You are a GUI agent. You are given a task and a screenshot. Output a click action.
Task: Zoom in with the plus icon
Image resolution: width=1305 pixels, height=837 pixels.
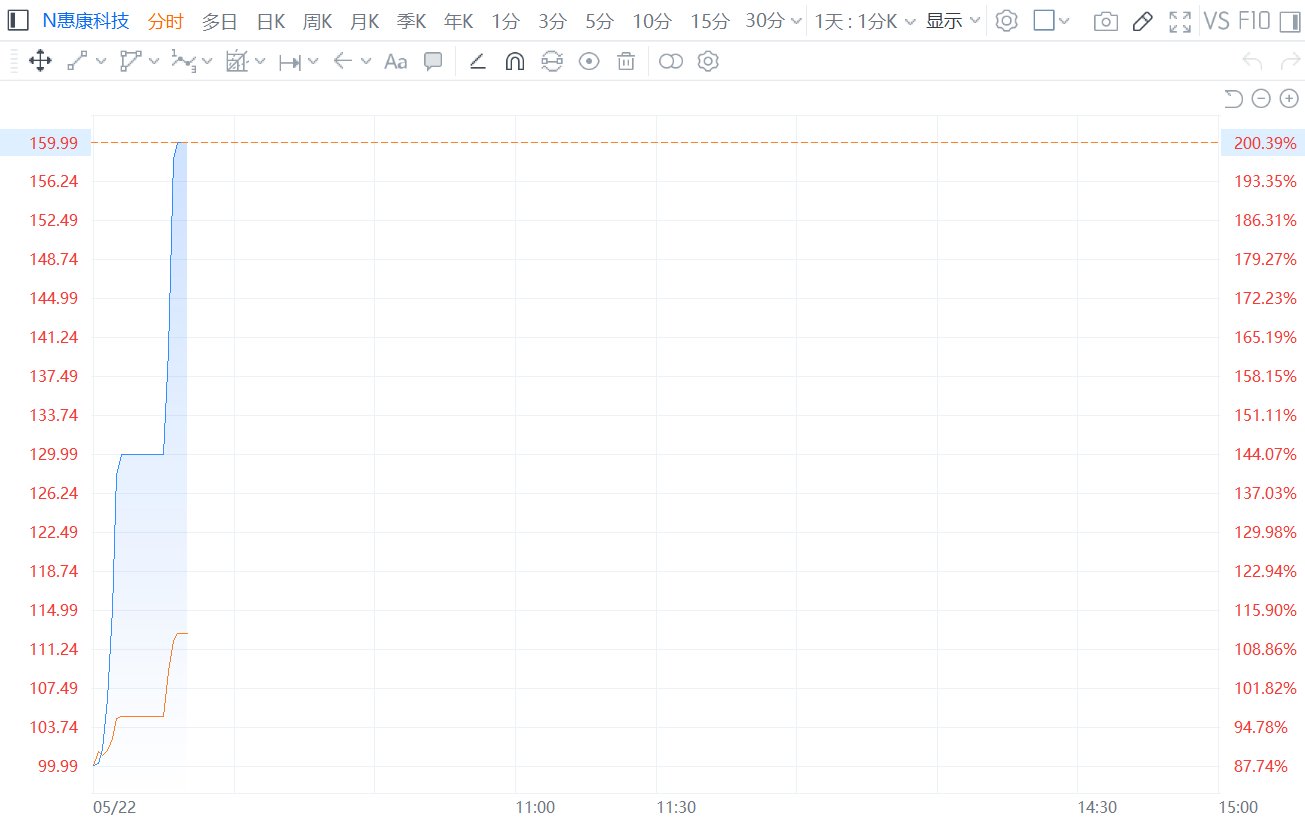1289,98
